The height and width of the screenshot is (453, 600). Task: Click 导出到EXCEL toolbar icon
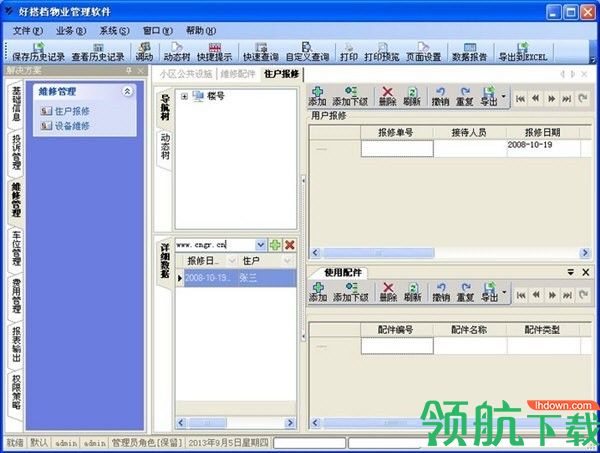(523, 52)
